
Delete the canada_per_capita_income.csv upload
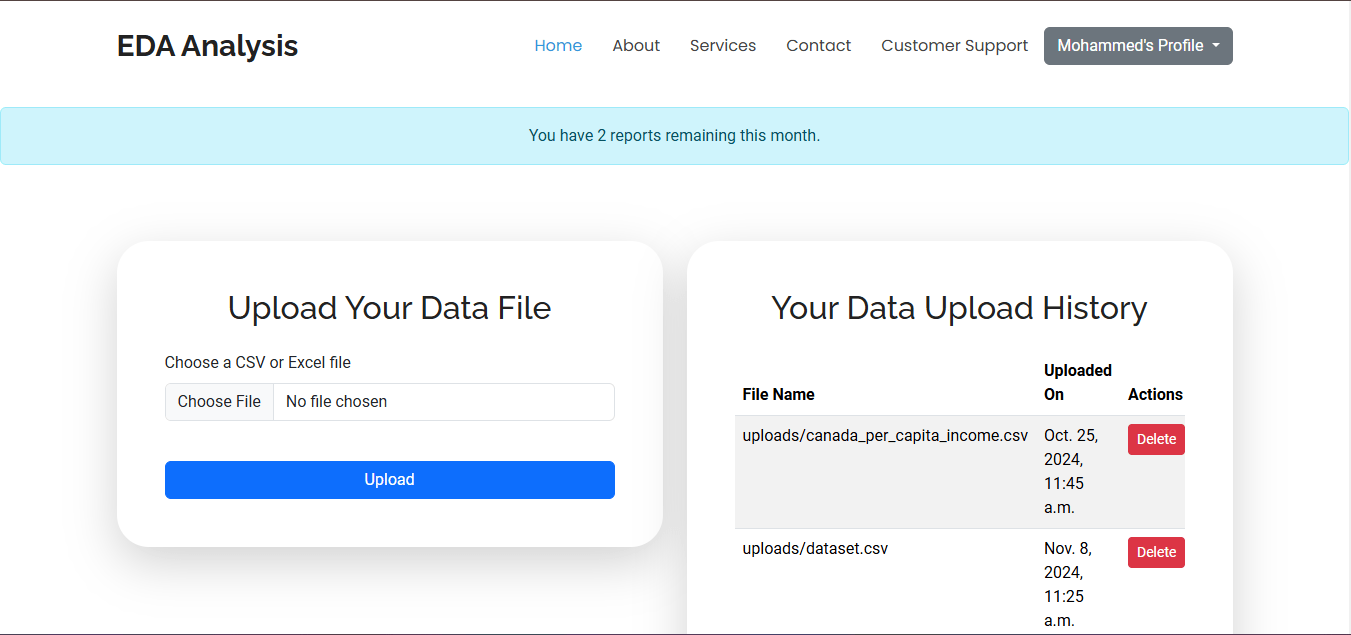[1156, 440]
